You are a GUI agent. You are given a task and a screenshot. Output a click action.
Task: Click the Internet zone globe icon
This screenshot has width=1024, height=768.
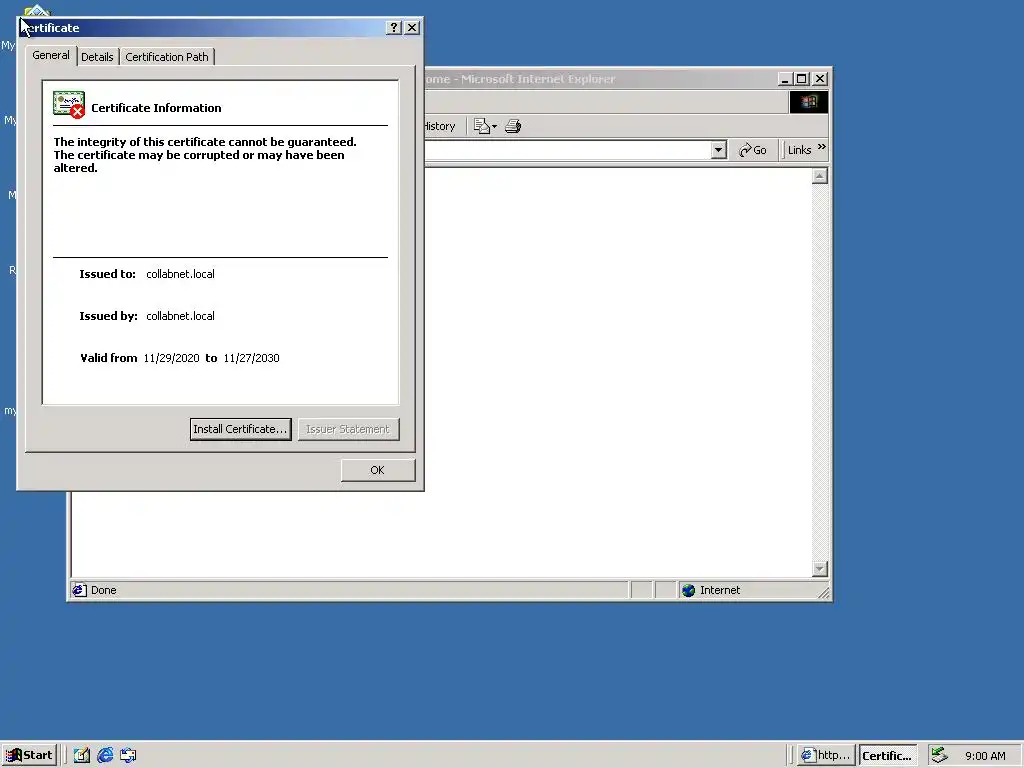[688, 590]
